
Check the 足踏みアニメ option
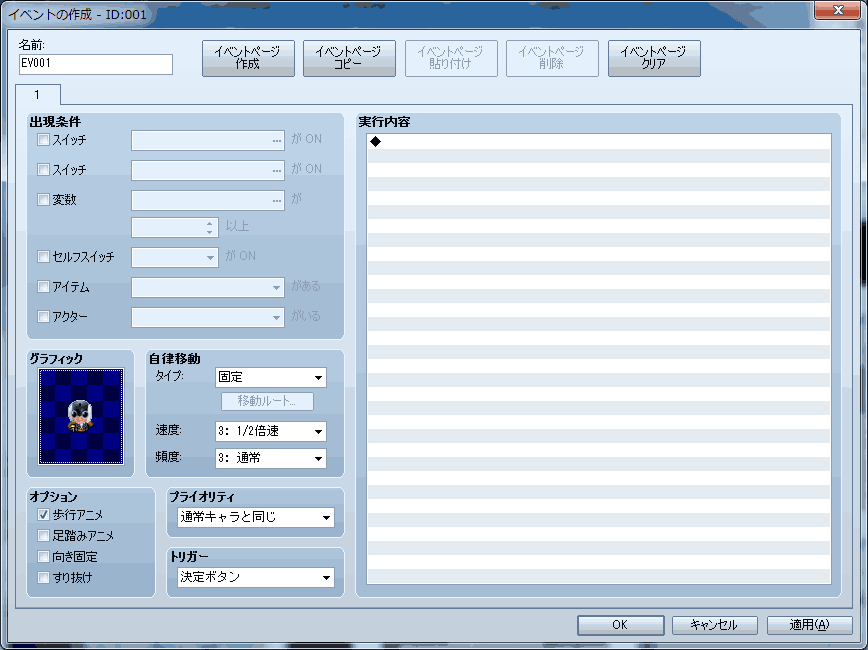pos(43,535)
